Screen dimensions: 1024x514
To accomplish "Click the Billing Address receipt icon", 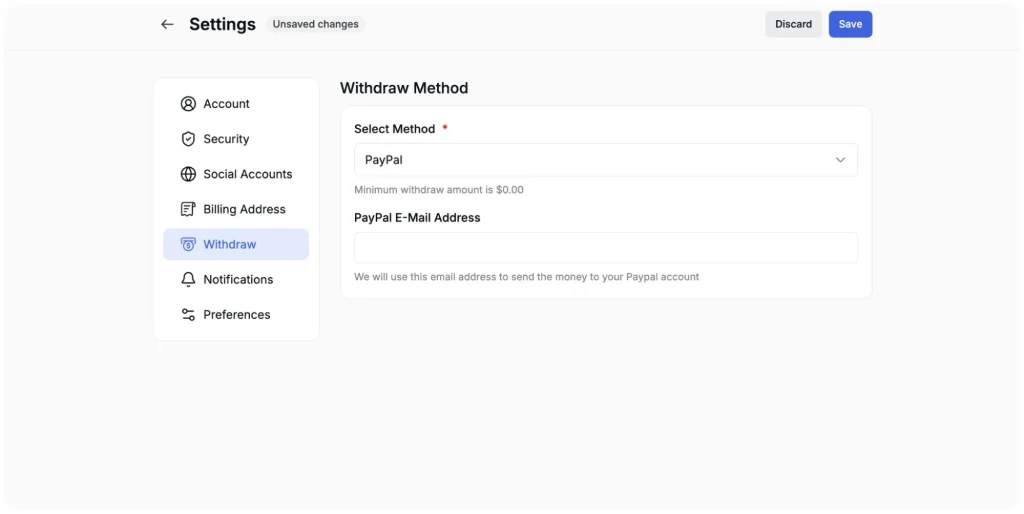I will coord(188,209).
